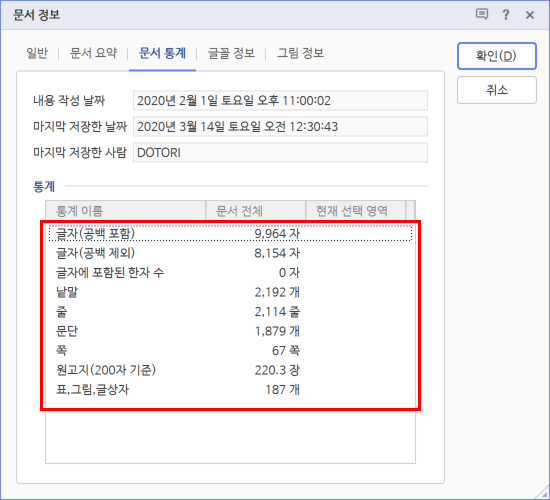The height and width of the screenshot is (500, 550).
Task: Click the 현재 선택 영역 column header
Action: tap(356, 211)
